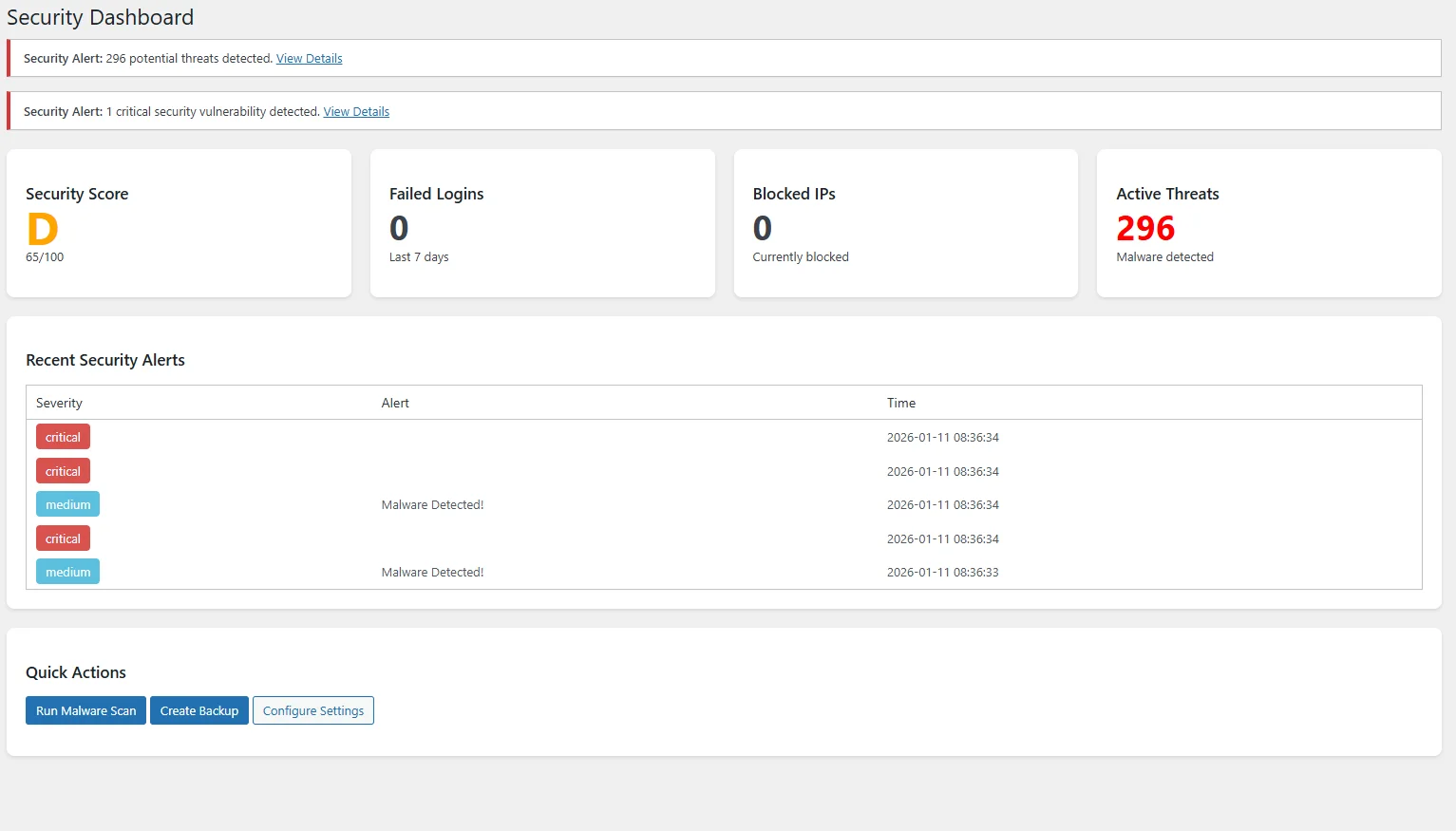Click the first Malware Detected alert text
This screenshot has height=831, width=1456.
click(x=432, y=504)
